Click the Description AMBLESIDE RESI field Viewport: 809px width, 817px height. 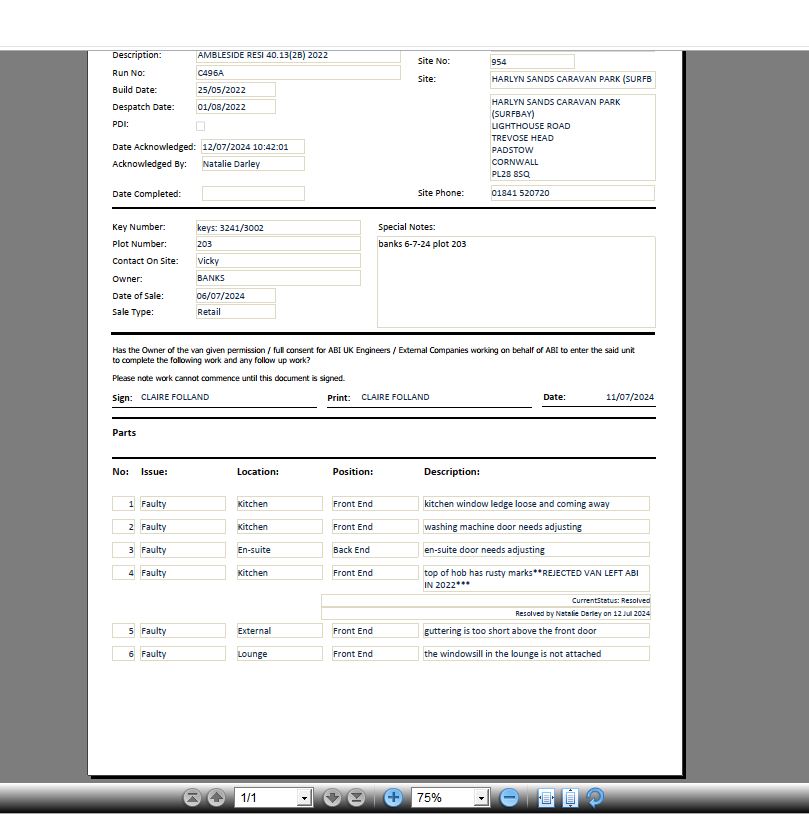pos(298,55)
